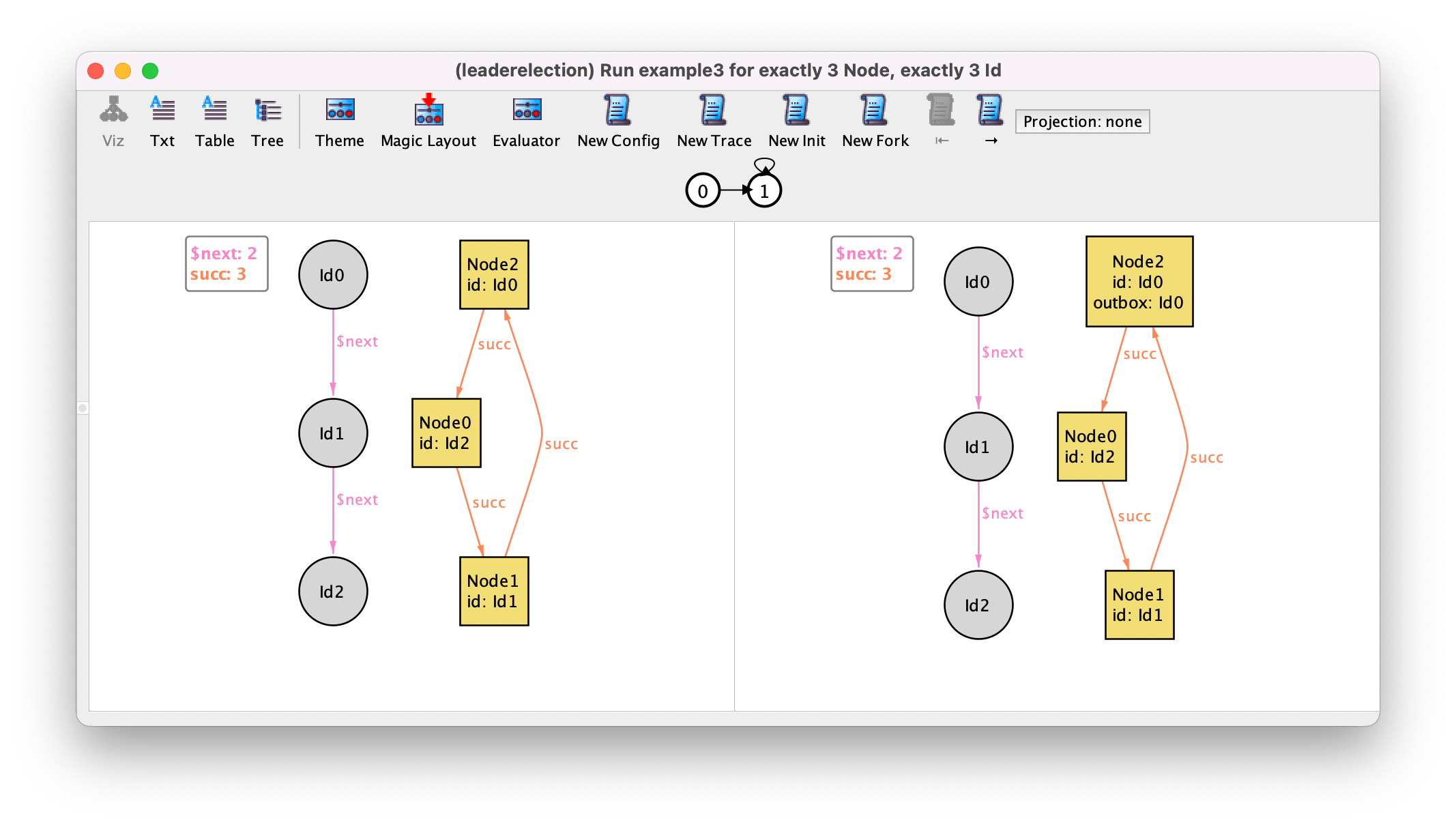This screenshot has height=827, width=1456.
Task: Open the Table view
Action: click(x=214, y=121)
